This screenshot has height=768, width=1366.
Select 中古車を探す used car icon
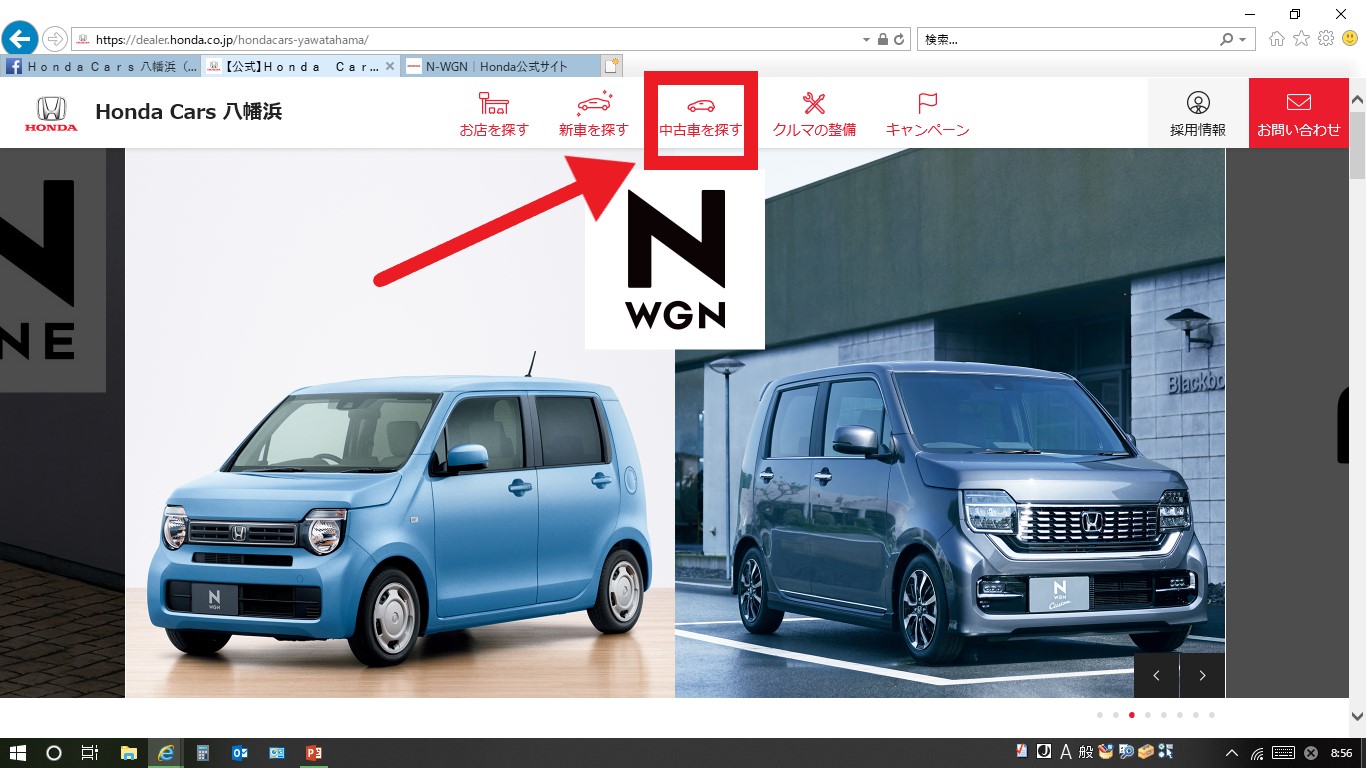tap(700, 114)
